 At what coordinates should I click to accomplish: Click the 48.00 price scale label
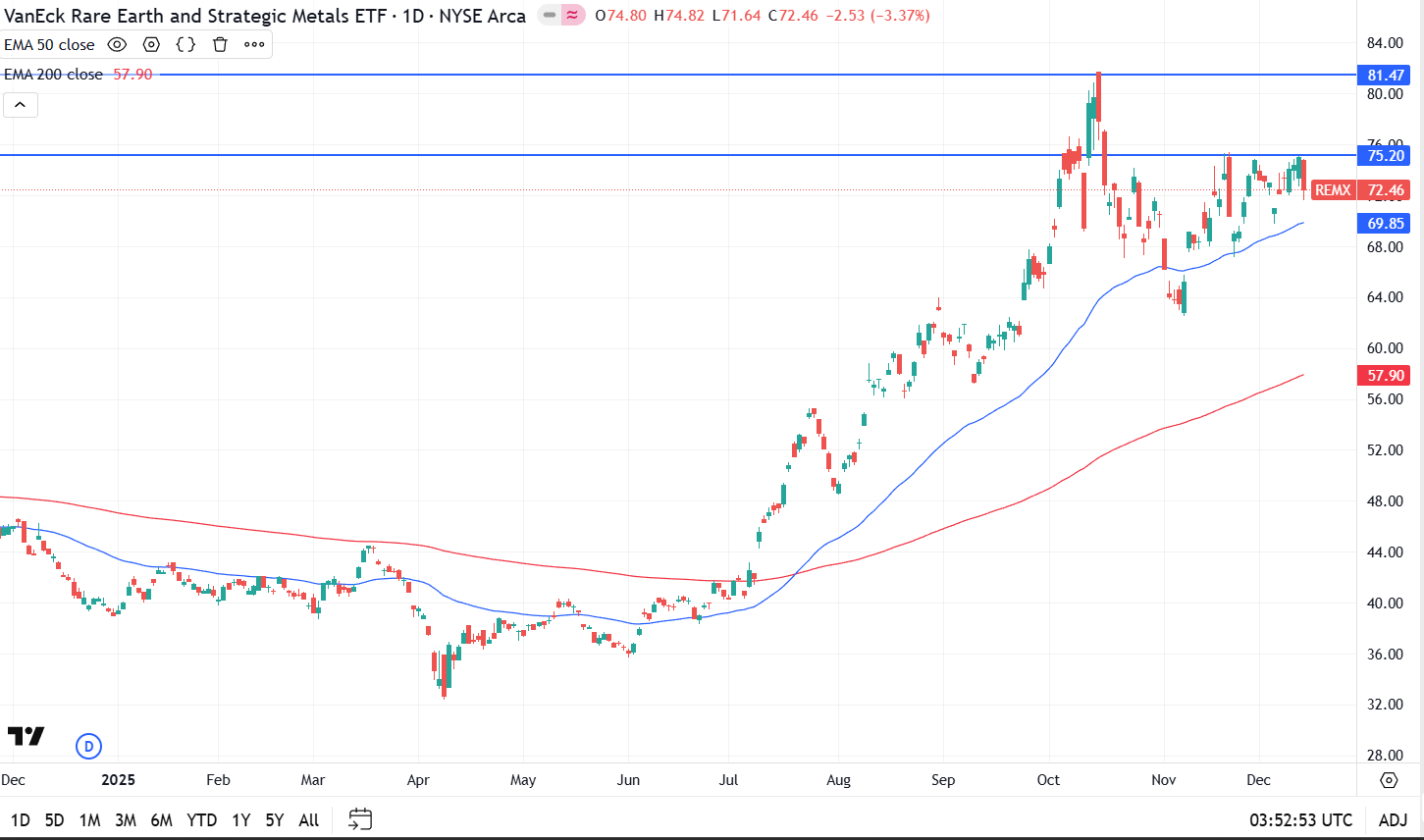click(1385, 501)
